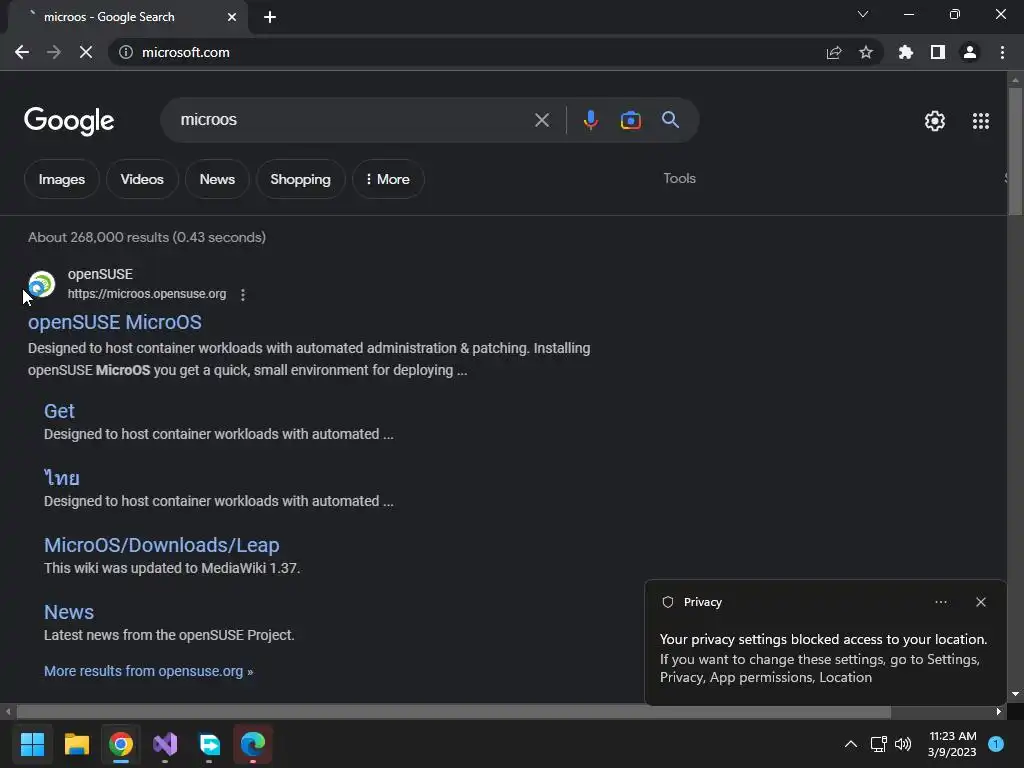Click openSUSE favicon in first result
This screenshot has width=1024, height=768.
coord(42,284)
